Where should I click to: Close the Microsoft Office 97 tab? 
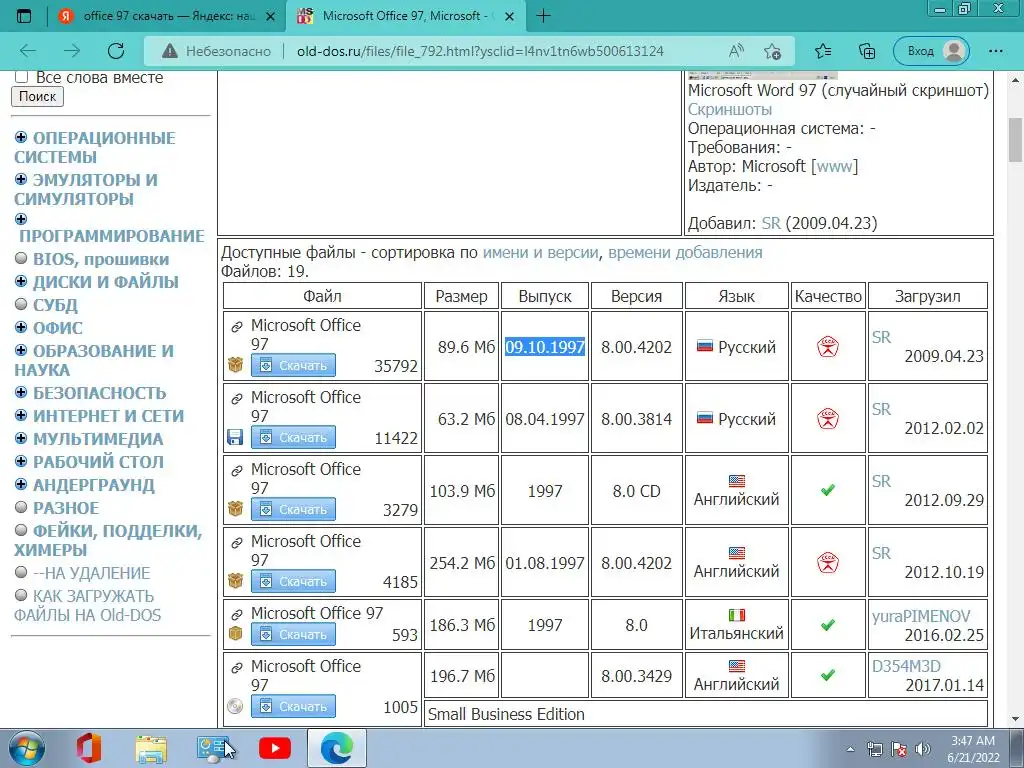(x=510, y=16)
